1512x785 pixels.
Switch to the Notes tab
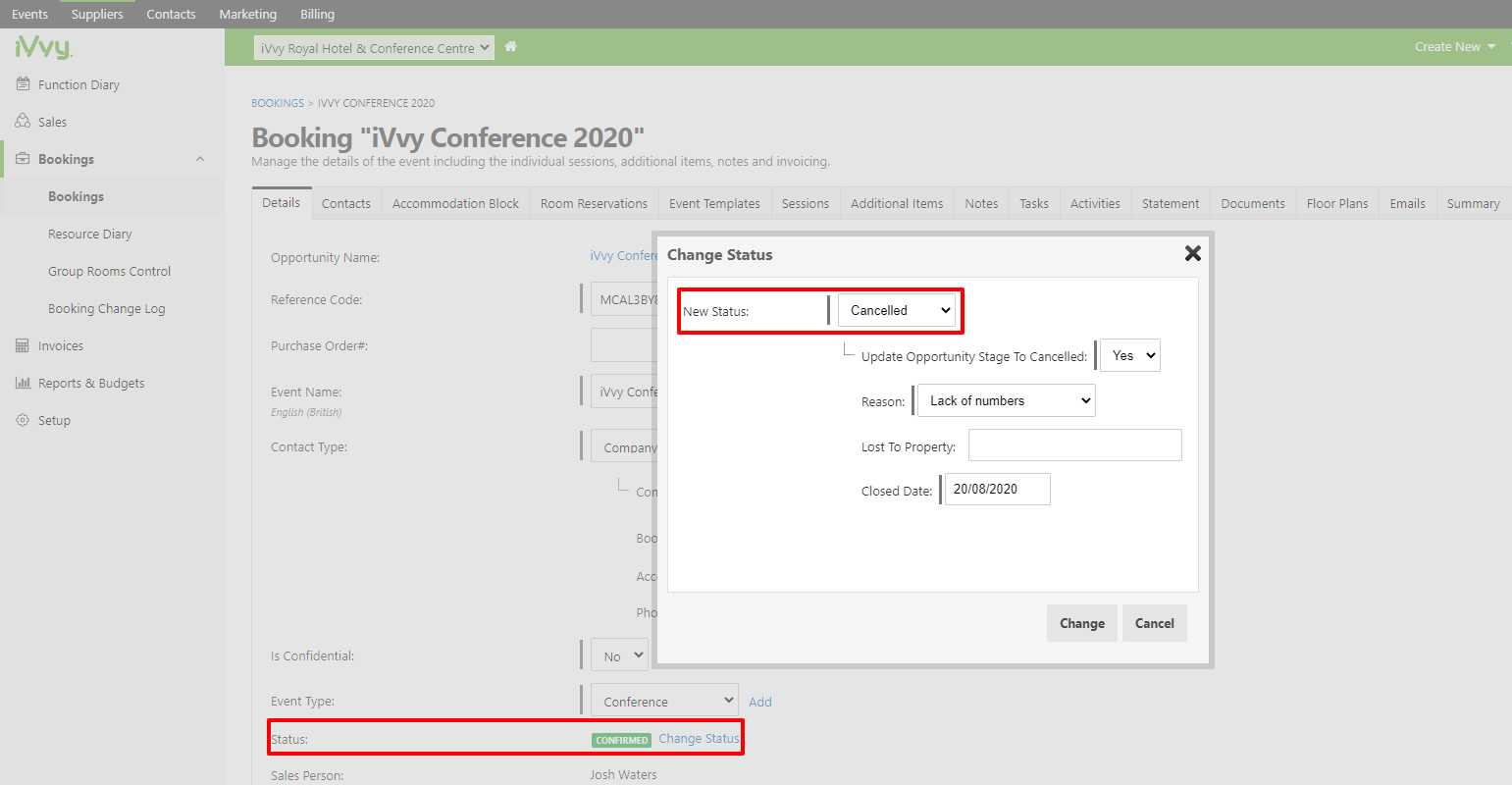(981, 203)
